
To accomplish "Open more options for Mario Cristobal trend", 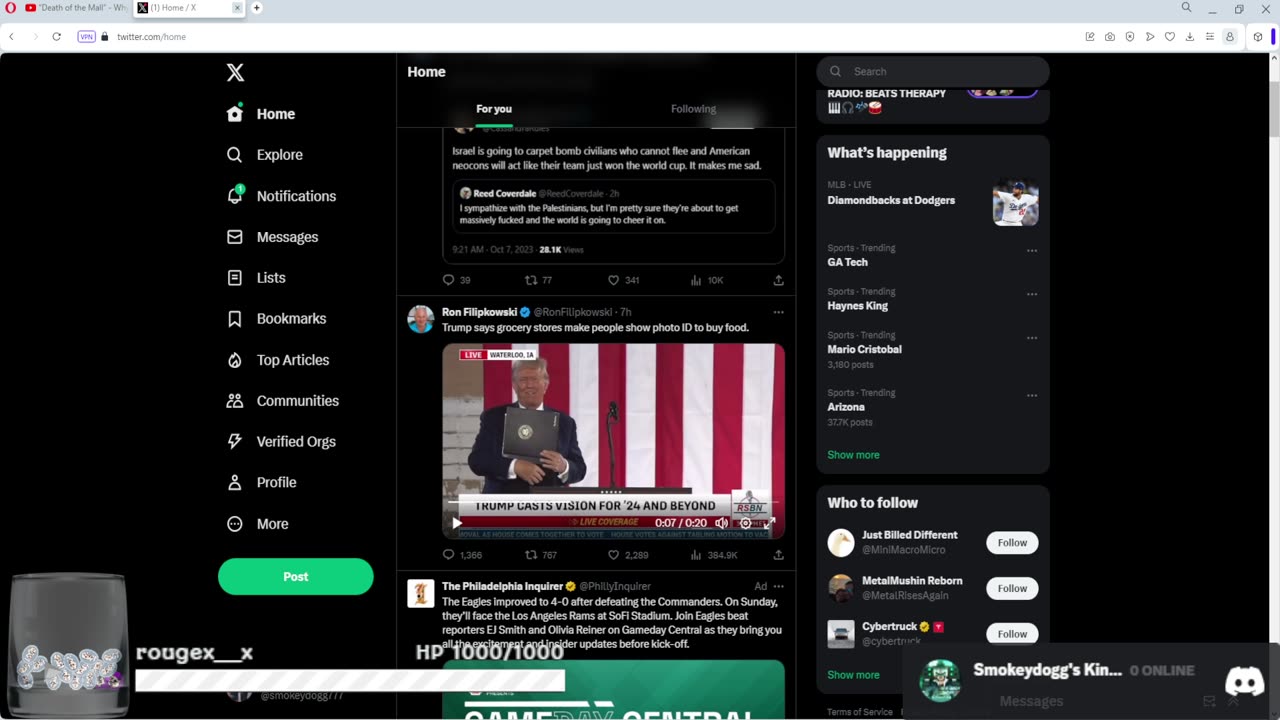I will (1032, 338).
